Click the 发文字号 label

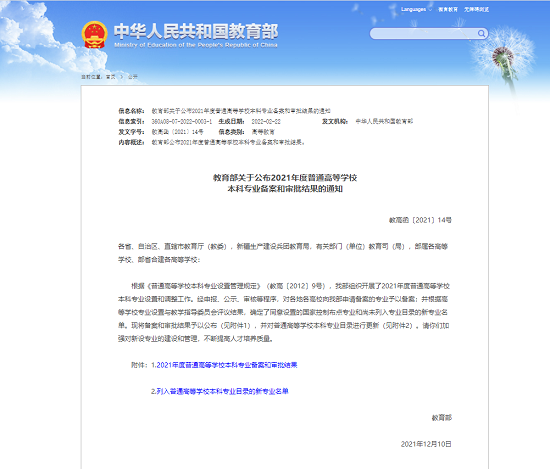[132, 132]
